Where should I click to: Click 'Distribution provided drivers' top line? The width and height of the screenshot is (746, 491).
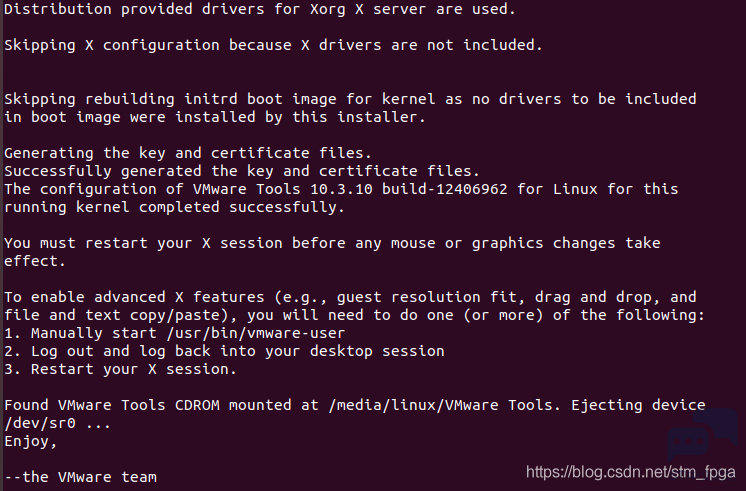click(x=260, y=9)
